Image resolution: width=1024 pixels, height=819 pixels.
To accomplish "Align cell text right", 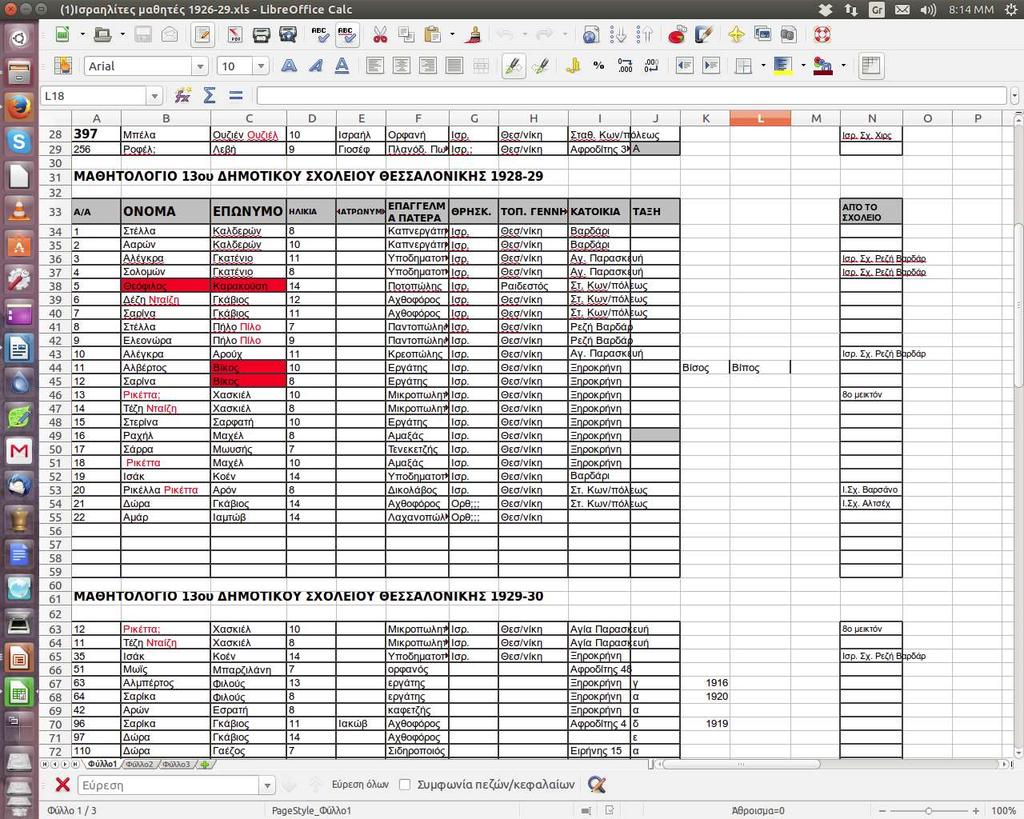I will pos(428,65).
